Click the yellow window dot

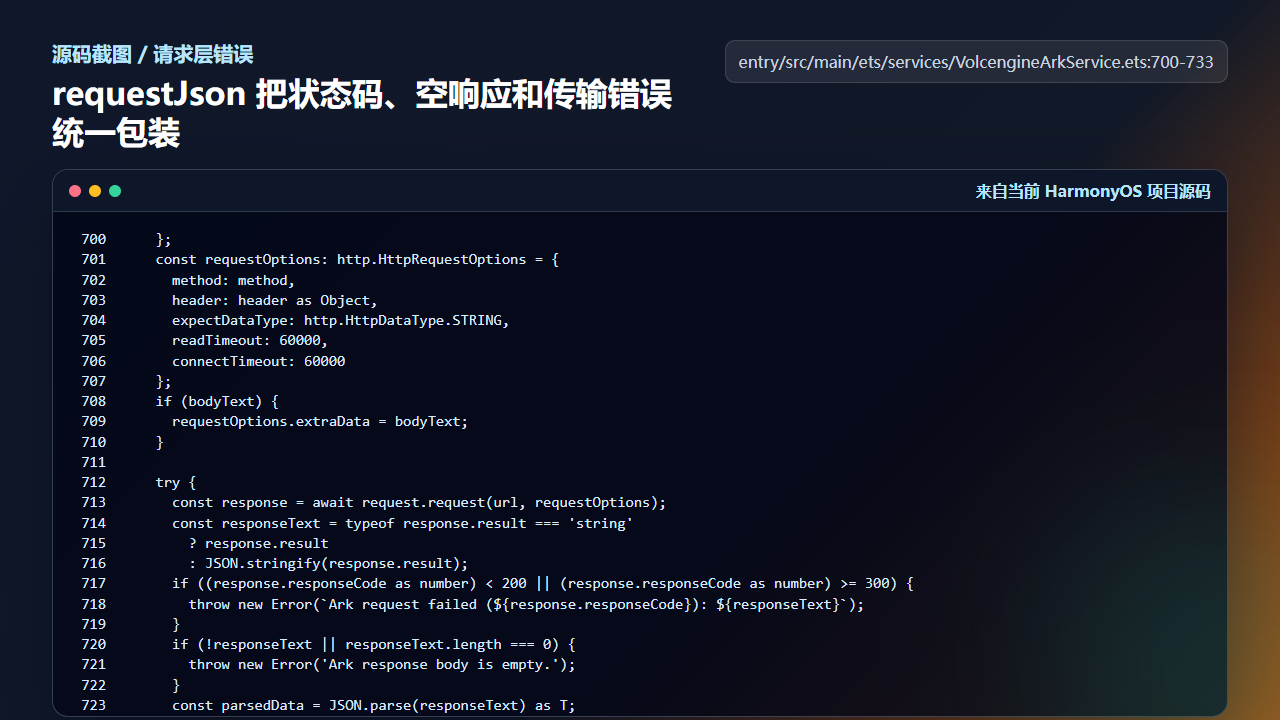tap(95, 191)
